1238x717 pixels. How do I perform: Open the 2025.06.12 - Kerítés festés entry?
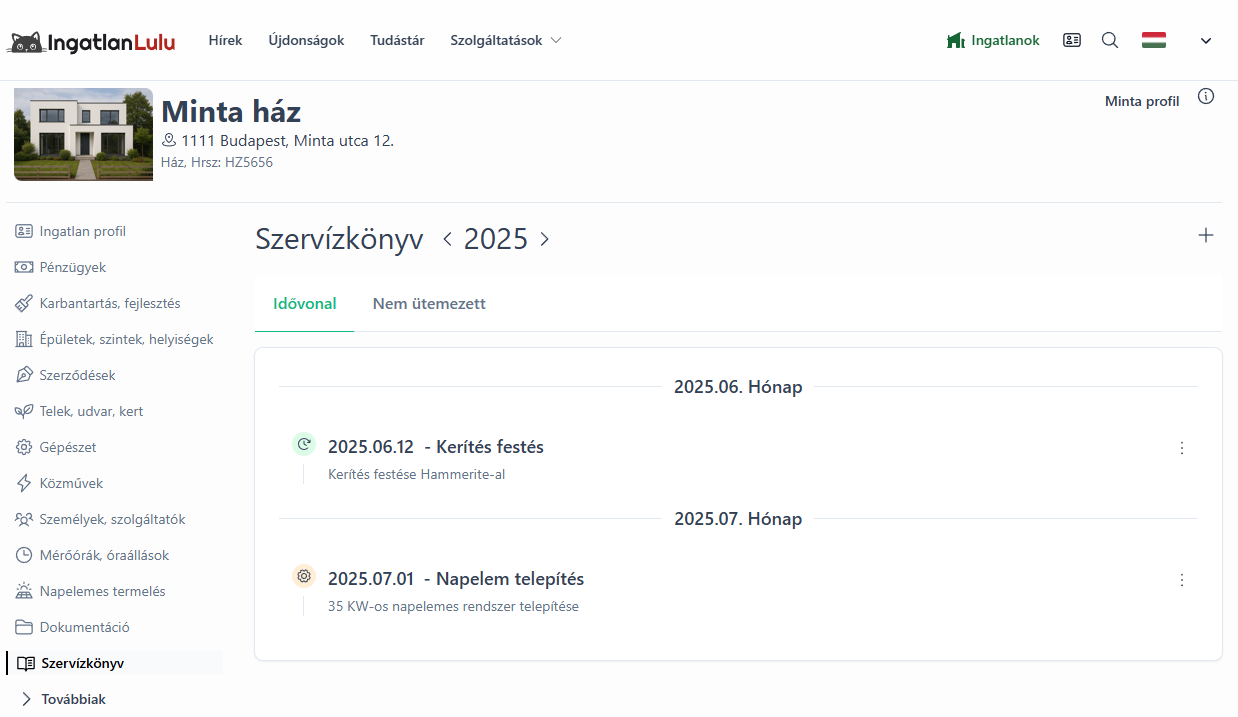436,447
